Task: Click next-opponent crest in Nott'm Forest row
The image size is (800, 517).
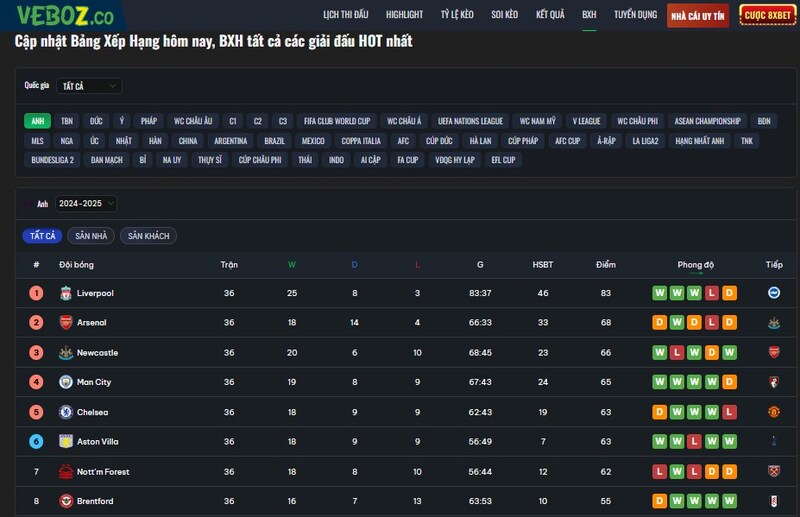Action: pyautogui.click(x=774, y=471)
